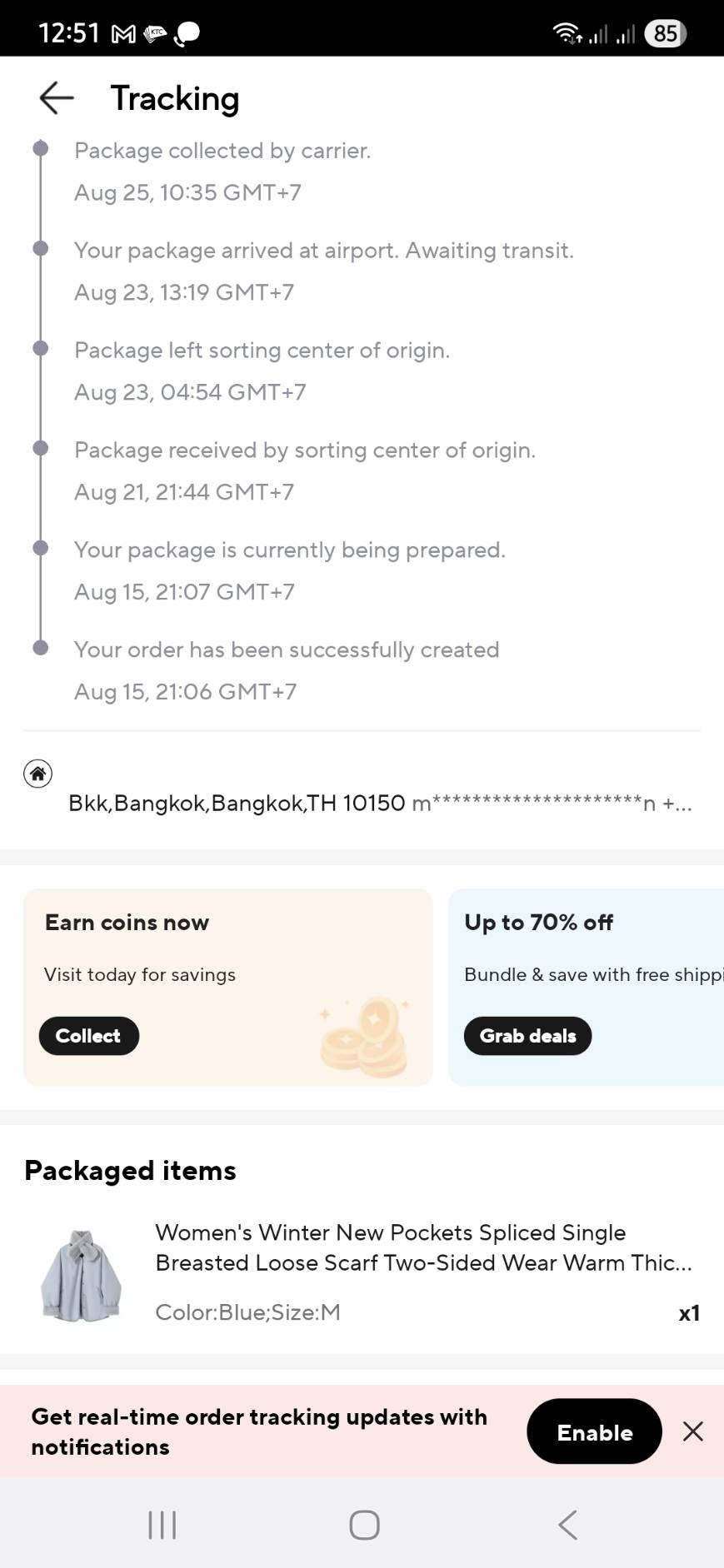Select the 'order successfully created' timeline dot
This screenshot has width=724, height=1568.
tap(40, 648)
